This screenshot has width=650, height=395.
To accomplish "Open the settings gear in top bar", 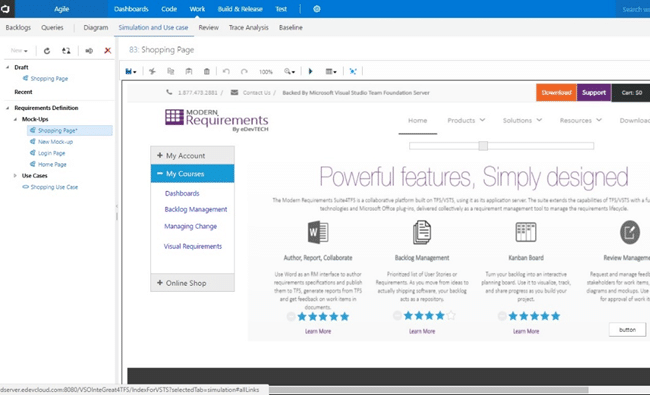I will (317, 9).
